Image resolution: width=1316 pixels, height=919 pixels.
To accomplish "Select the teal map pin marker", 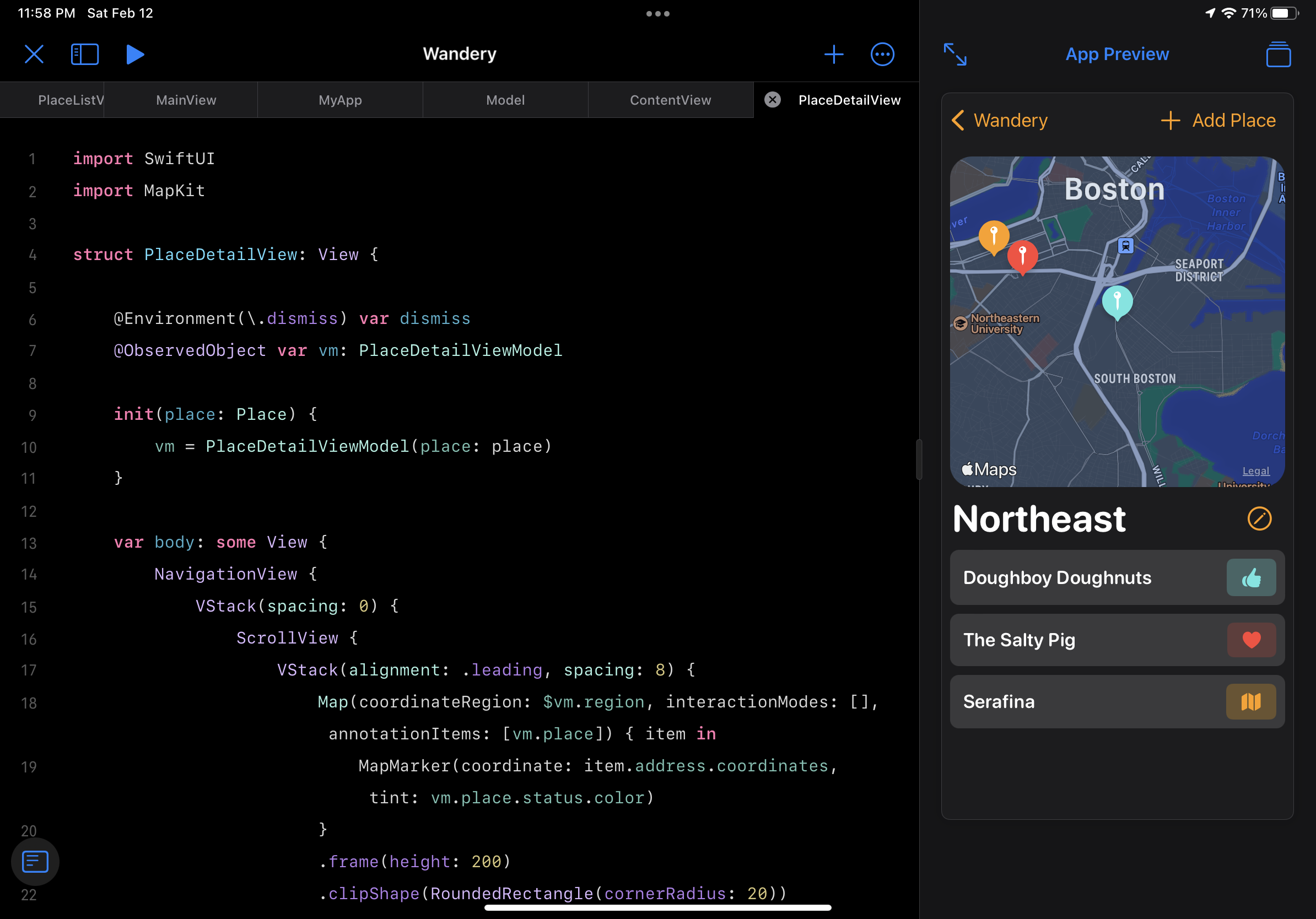I will [x=1117, y=300].
